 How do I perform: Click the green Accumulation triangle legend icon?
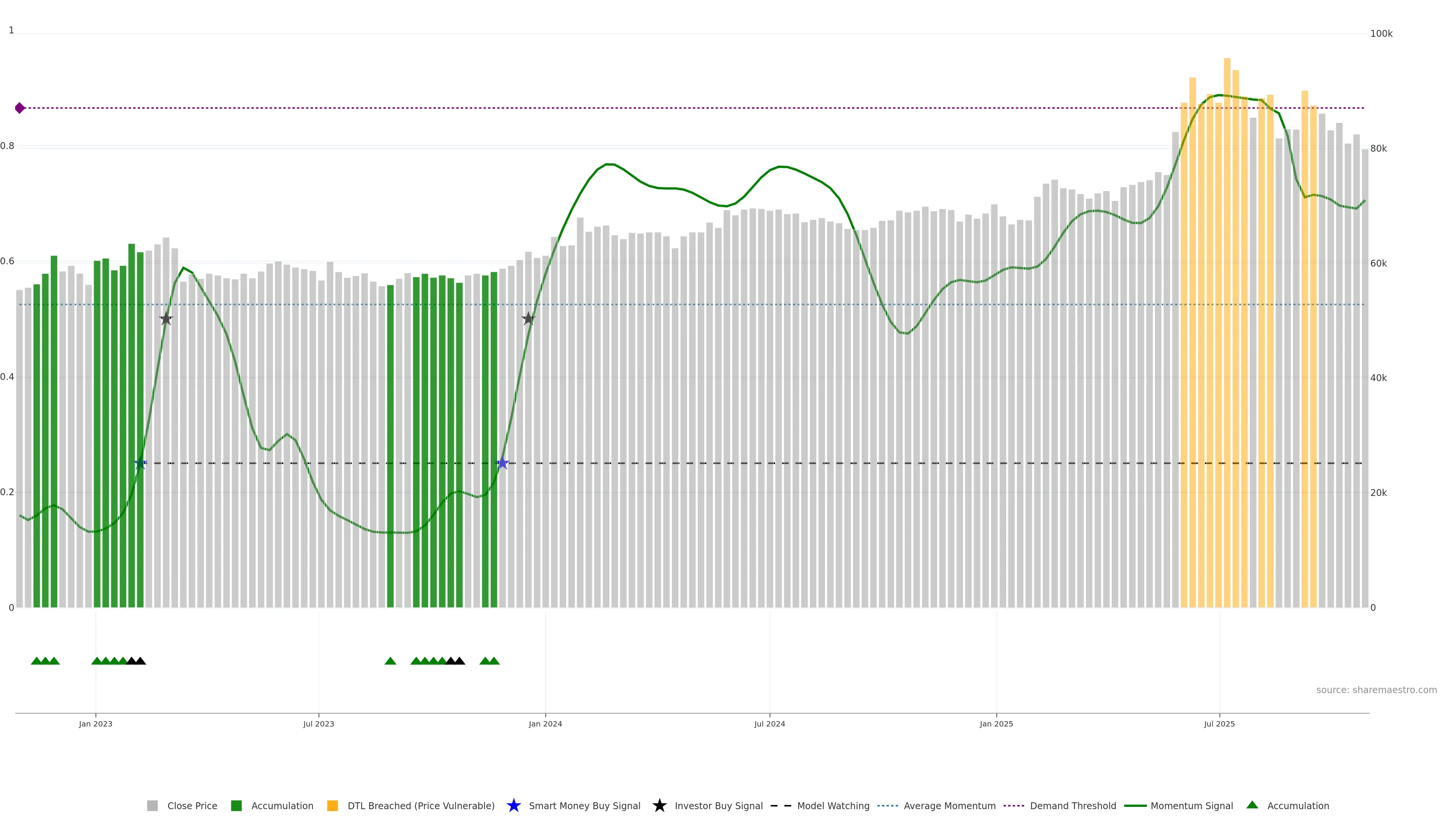click(1252, 805)
